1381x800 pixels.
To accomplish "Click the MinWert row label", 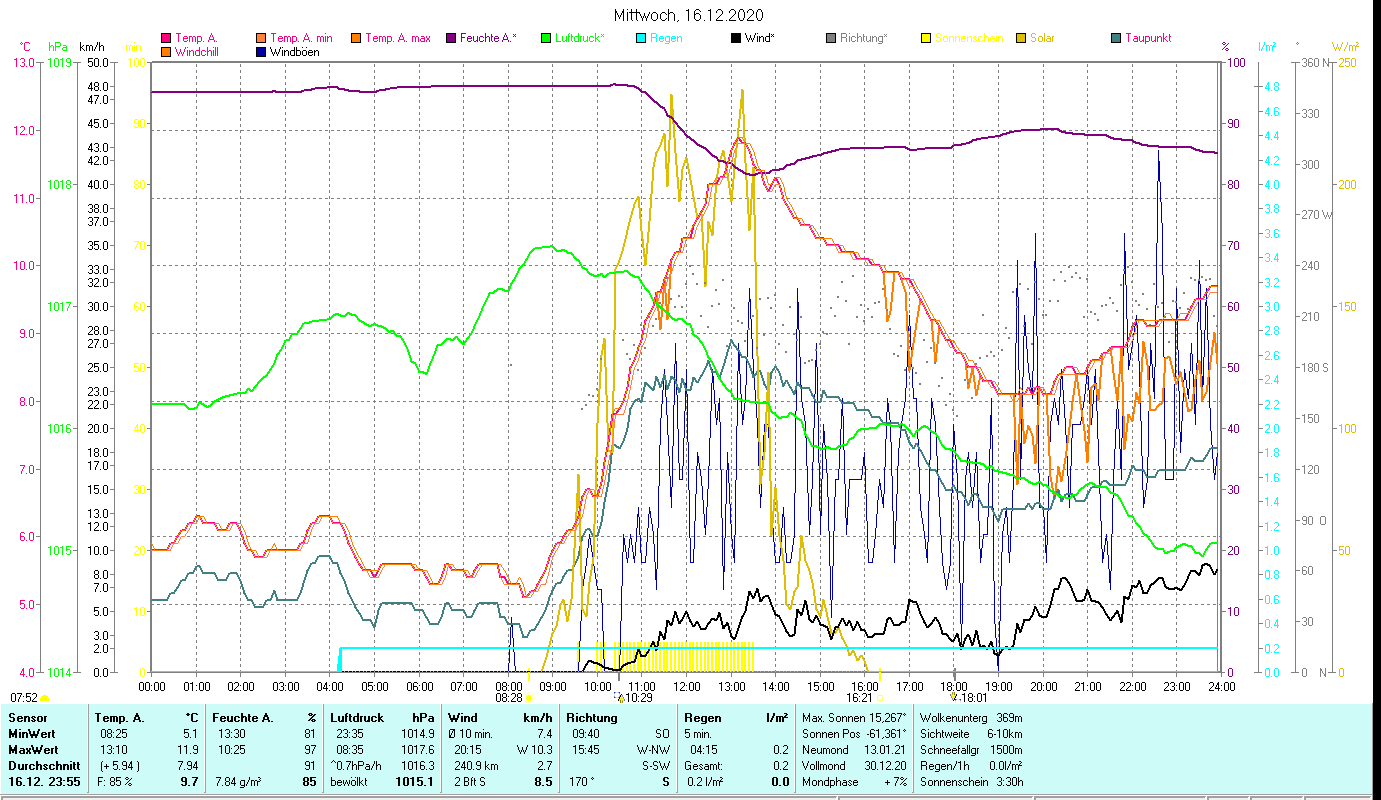I will pos(31,734).
